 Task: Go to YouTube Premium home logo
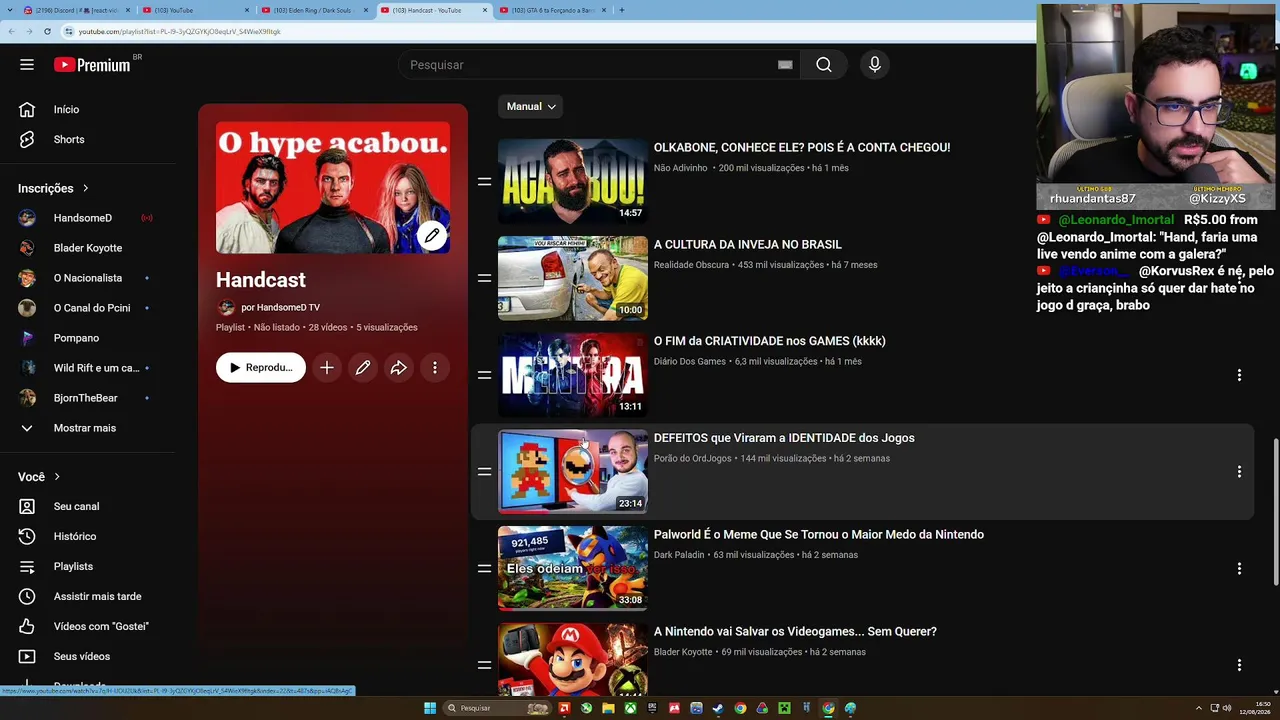point(92,65)
